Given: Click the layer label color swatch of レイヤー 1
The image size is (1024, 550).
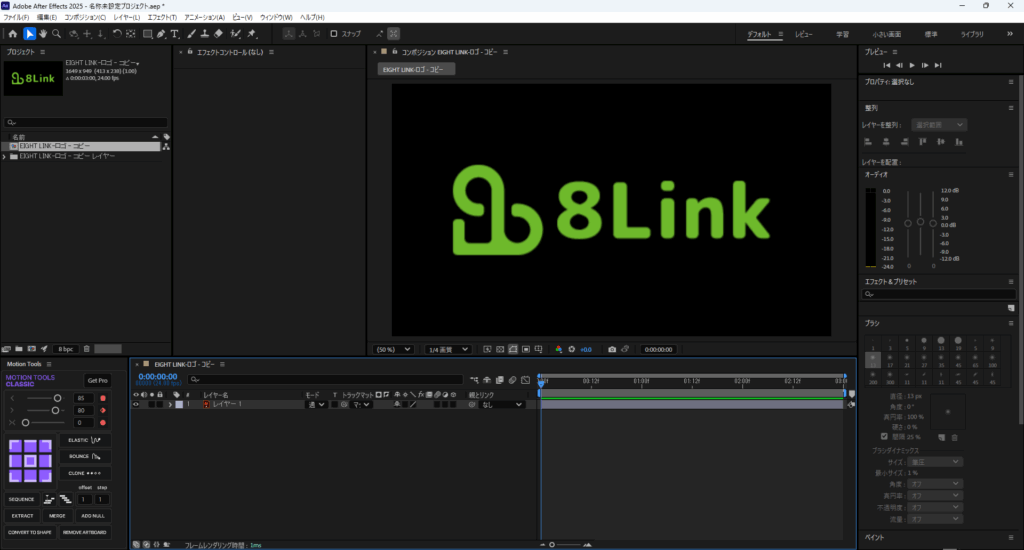Looking at the screenshot, I should 180,404.
